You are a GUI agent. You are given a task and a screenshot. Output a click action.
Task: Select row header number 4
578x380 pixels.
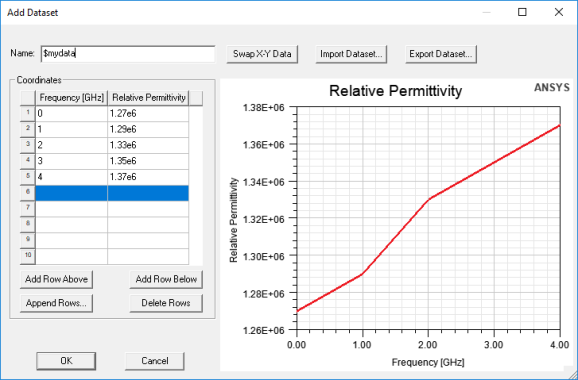point(28,161)
